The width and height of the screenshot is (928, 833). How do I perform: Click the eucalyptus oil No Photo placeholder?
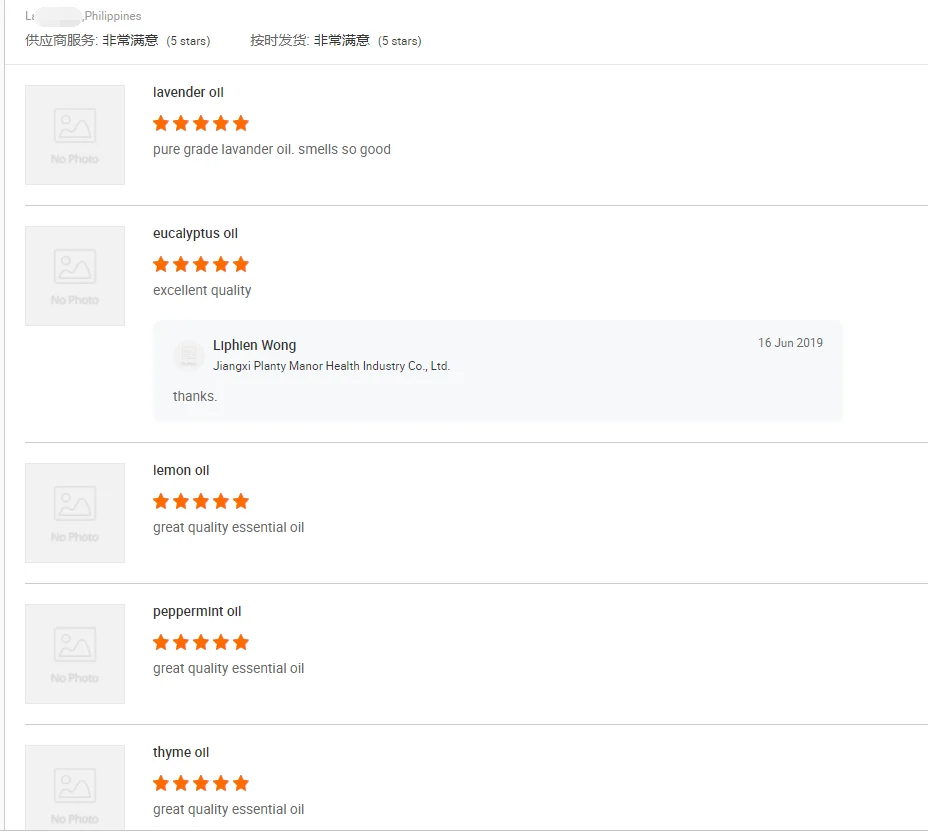tap(75, 276)
